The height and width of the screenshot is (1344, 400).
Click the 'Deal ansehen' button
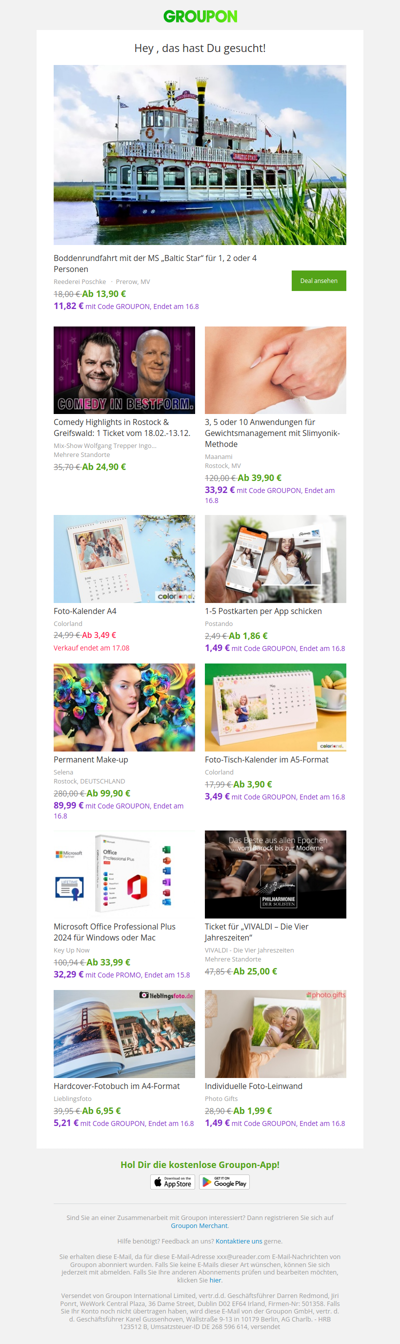[319, 281]
